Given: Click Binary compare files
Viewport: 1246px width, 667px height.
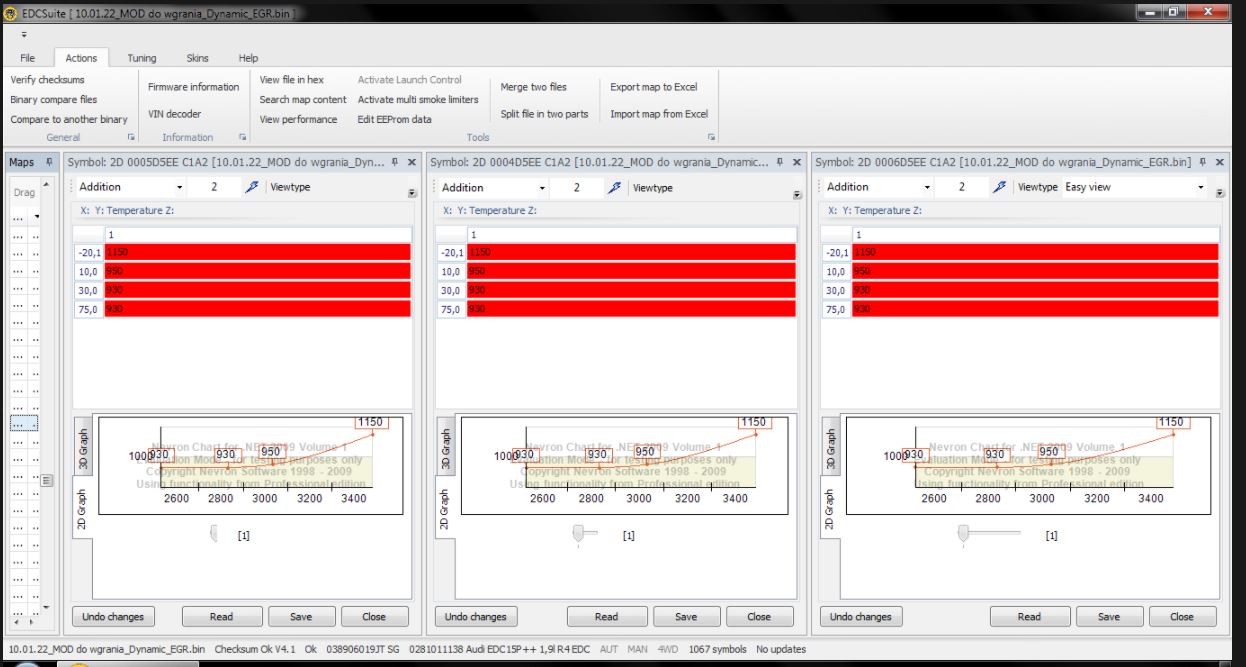Looking at the screenshot, I should click(x=54, y=100).
